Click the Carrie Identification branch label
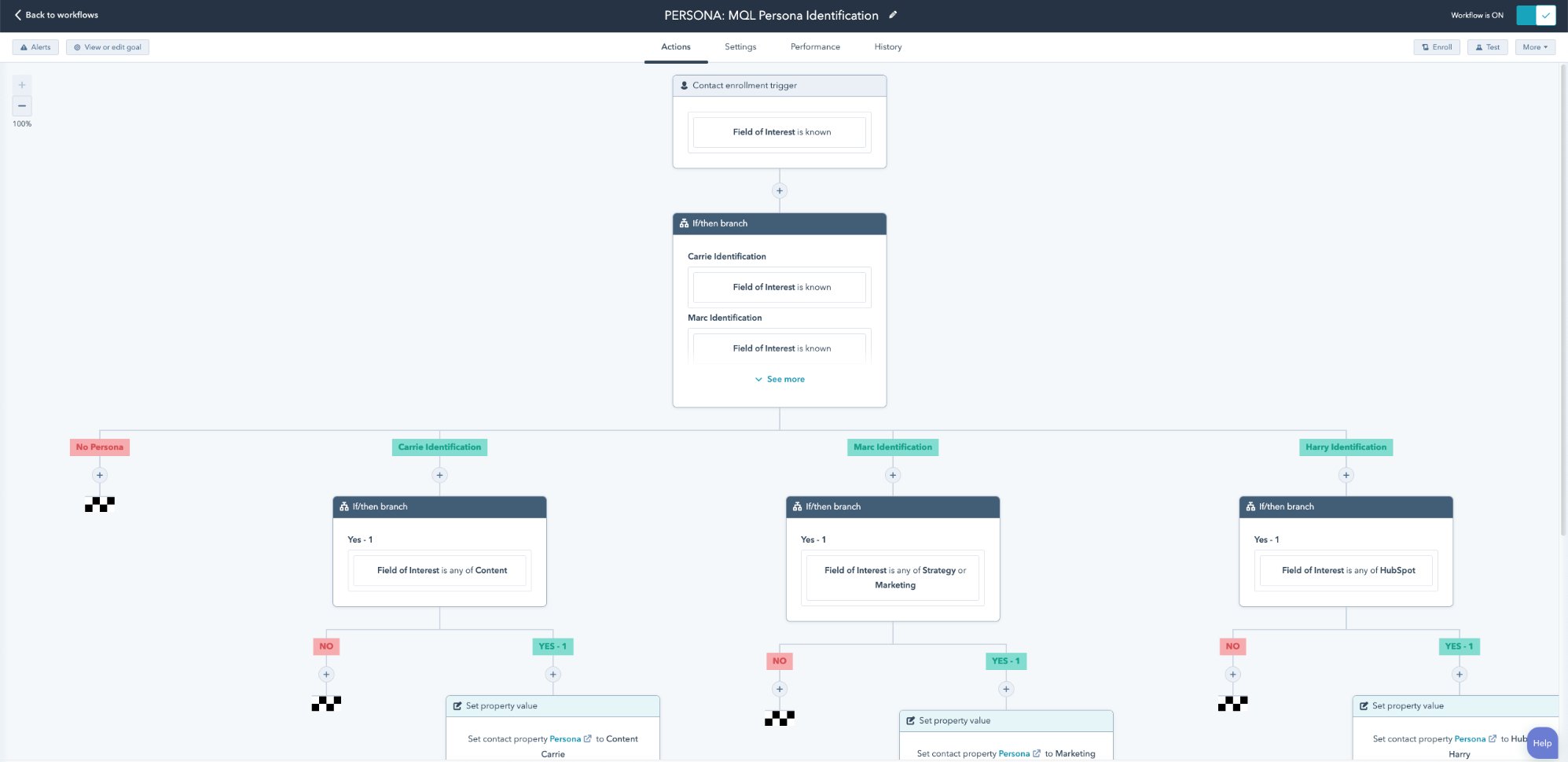 coord(439,447)
